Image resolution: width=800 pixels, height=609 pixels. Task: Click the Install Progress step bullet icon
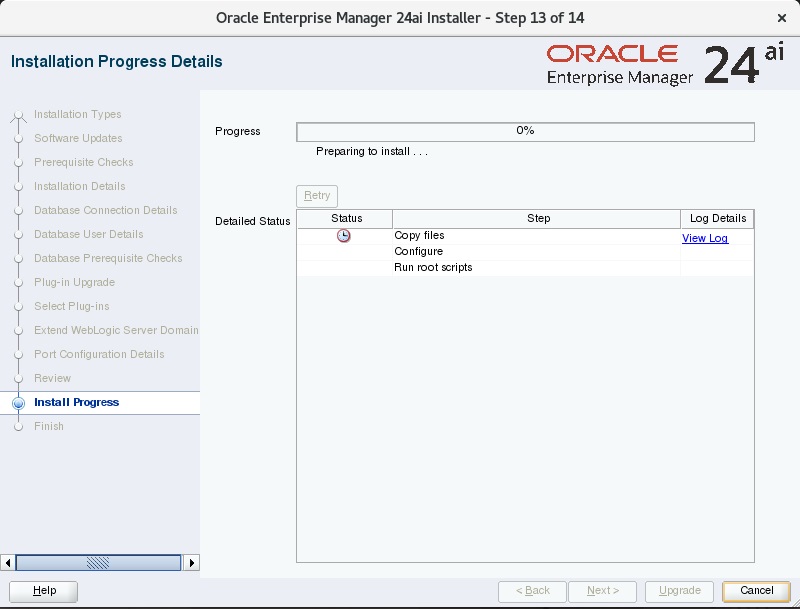[x=18, y=403]
